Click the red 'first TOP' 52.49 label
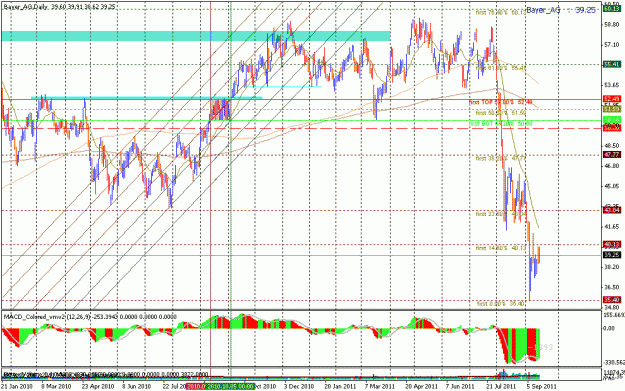 (501, 102)
